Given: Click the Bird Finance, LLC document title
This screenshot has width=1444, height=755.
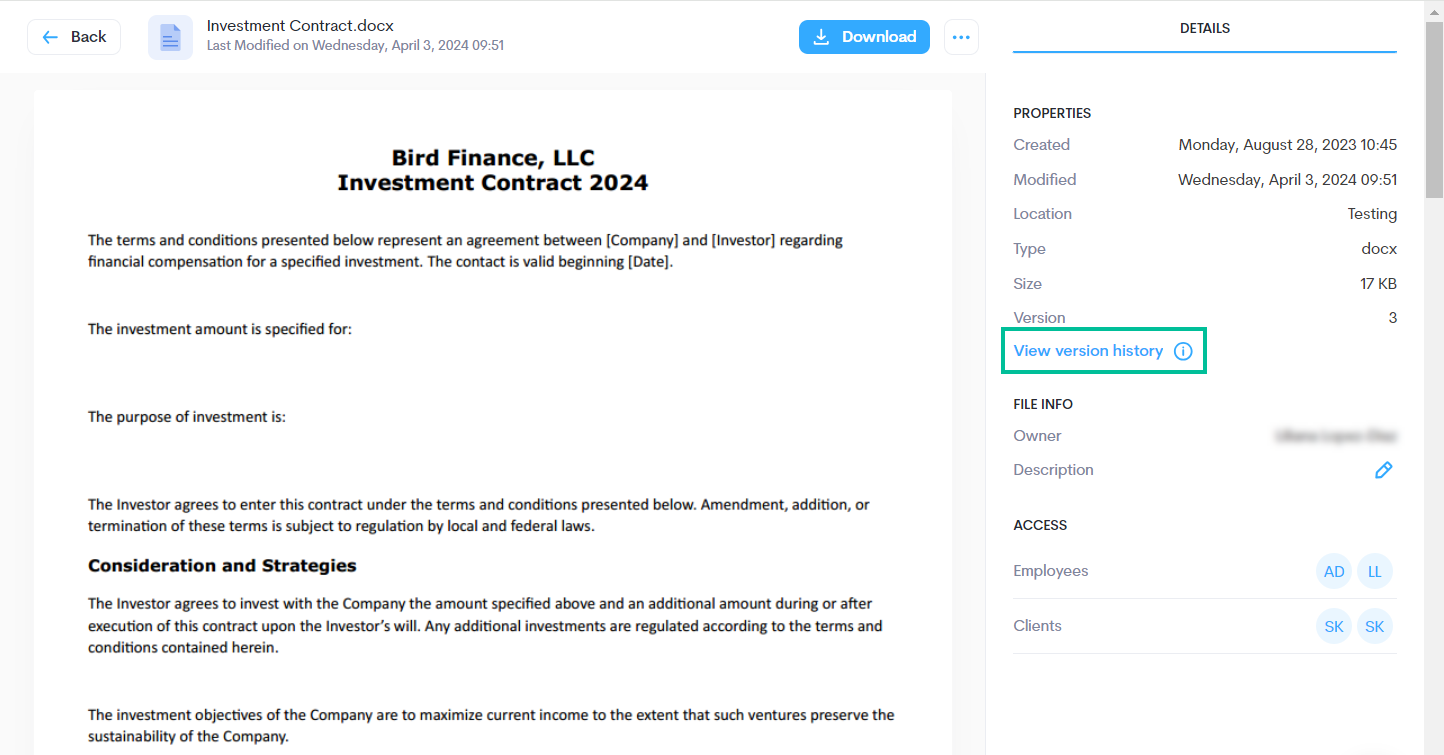Looking at the screenshot, I should pyautogui.click(x=493, y=158).
